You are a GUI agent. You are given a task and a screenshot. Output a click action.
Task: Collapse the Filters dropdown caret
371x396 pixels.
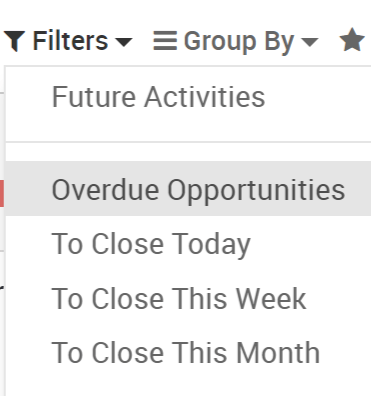pos(124,42)
